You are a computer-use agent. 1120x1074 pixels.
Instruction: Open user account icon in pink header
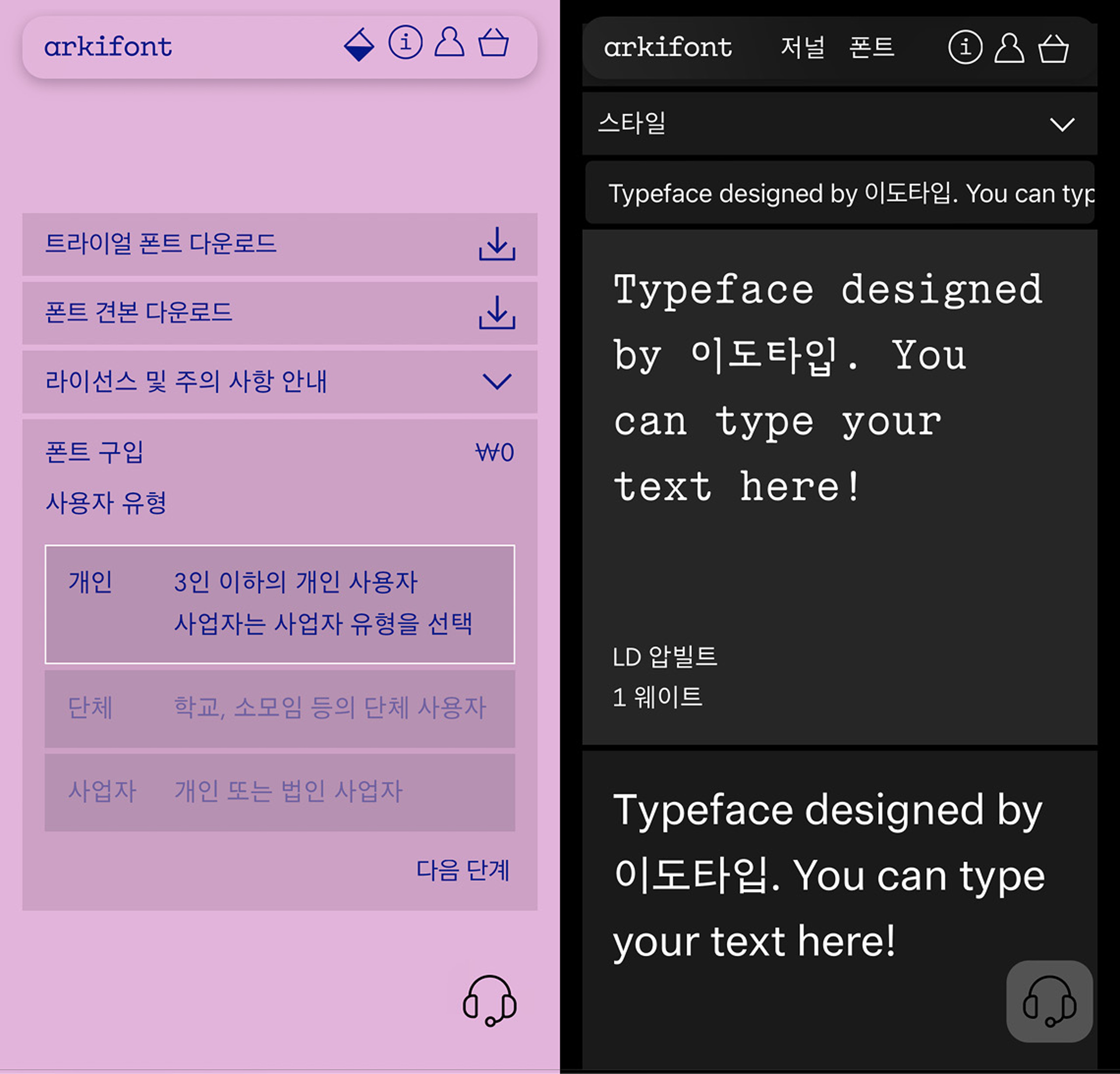(x=449, y=42)
